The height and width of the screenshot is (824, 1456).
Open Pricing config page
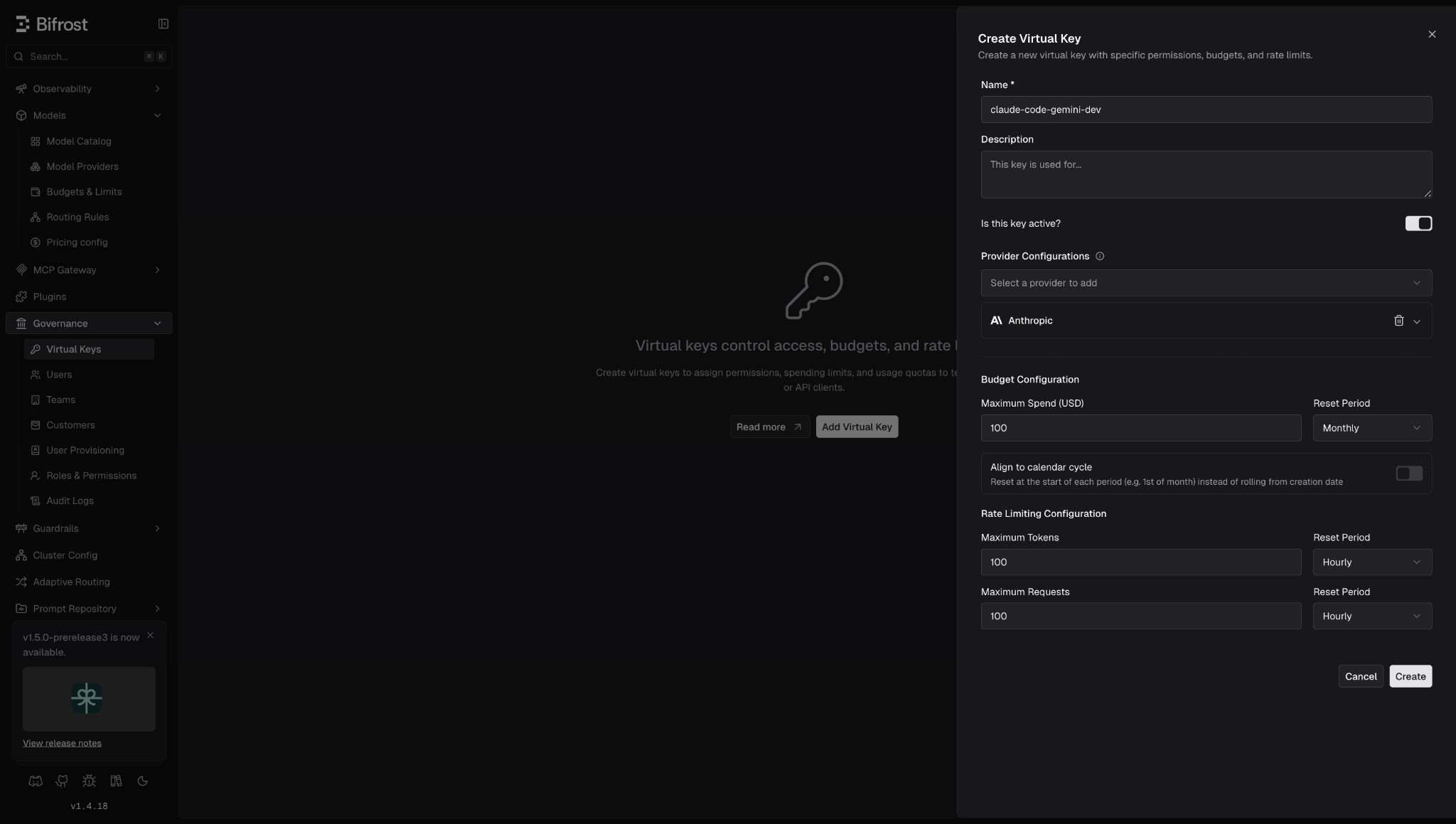pyautogui.click(x=89, y=242)
